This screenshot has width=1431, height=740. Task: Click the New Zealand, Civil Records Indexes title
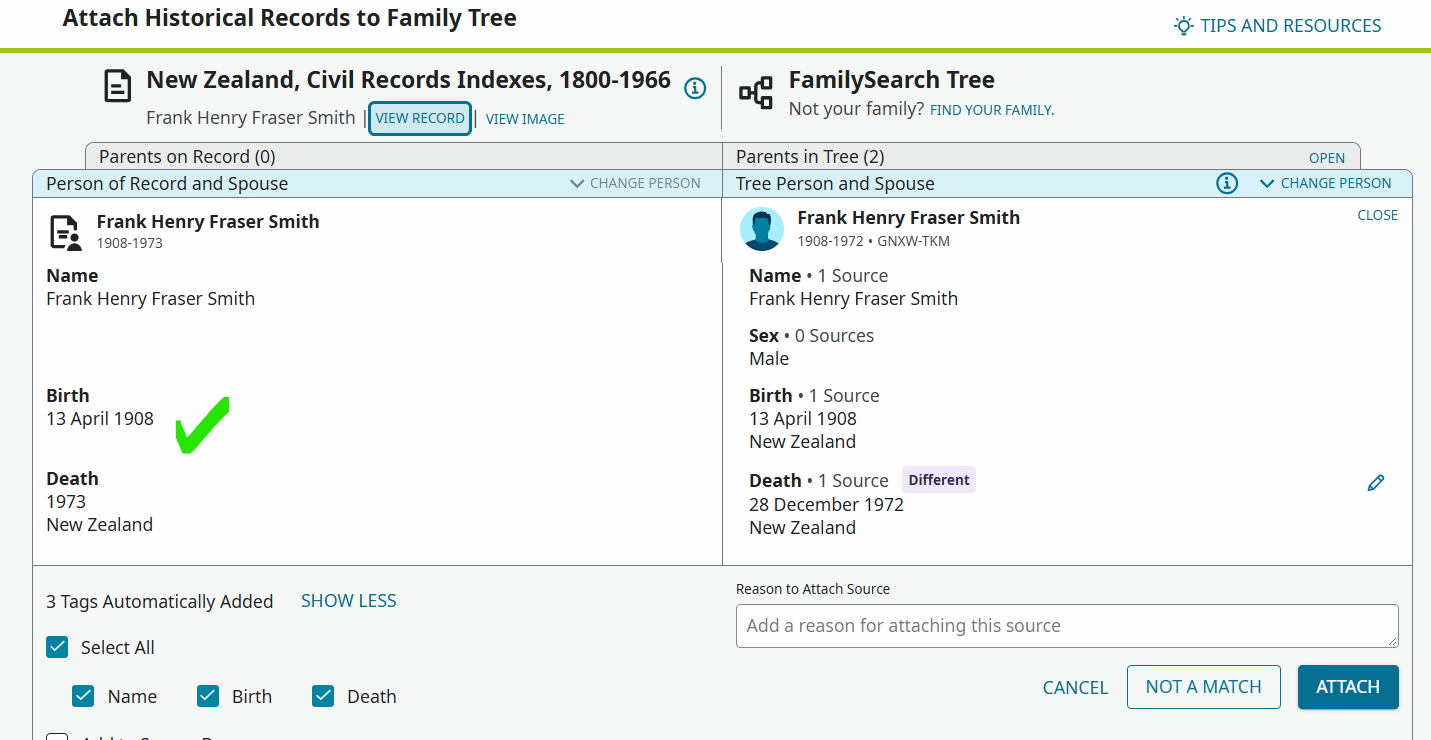pos(409,80)
